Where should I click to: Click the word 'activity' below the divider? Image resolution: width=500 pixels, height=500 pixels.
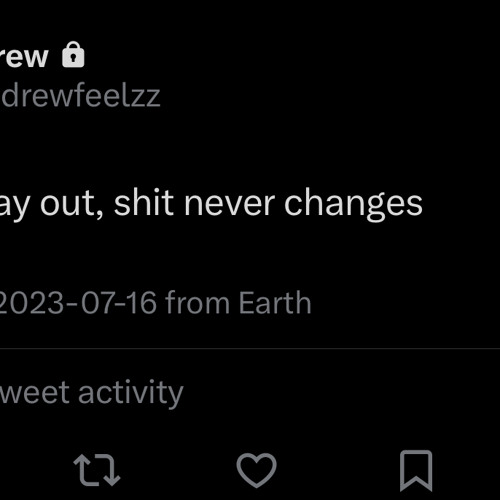tap(131, 393)
